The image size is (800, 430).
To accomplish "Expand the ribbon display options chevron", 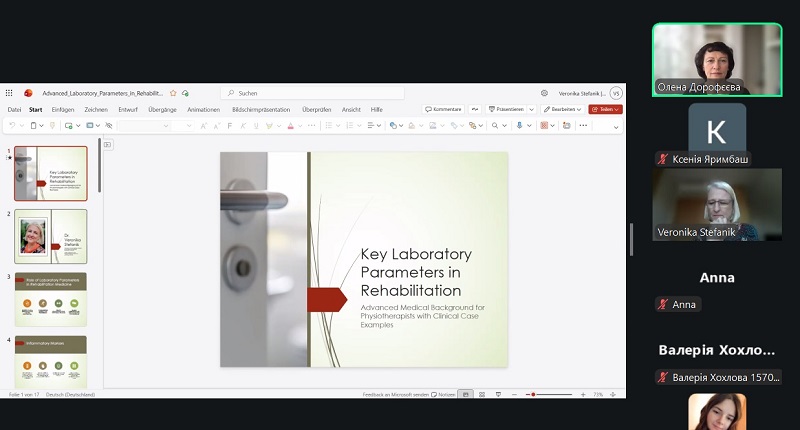I will [616, 127].
